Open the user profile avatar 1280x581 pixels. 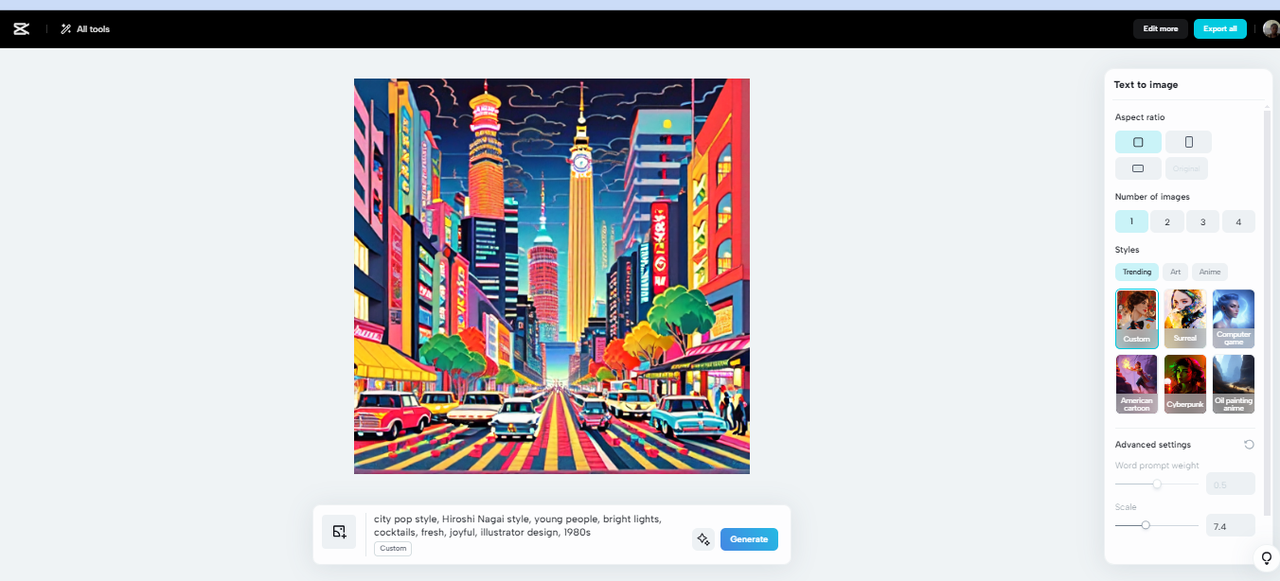tap(1271, 29)
